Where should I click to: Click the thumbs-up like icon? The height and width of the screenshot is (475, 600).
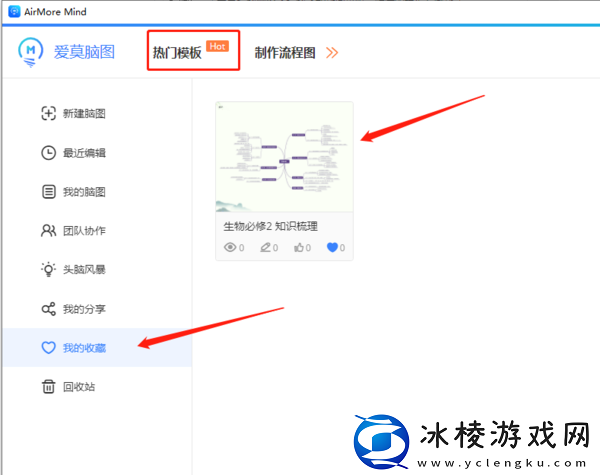(x=299, y=247)
